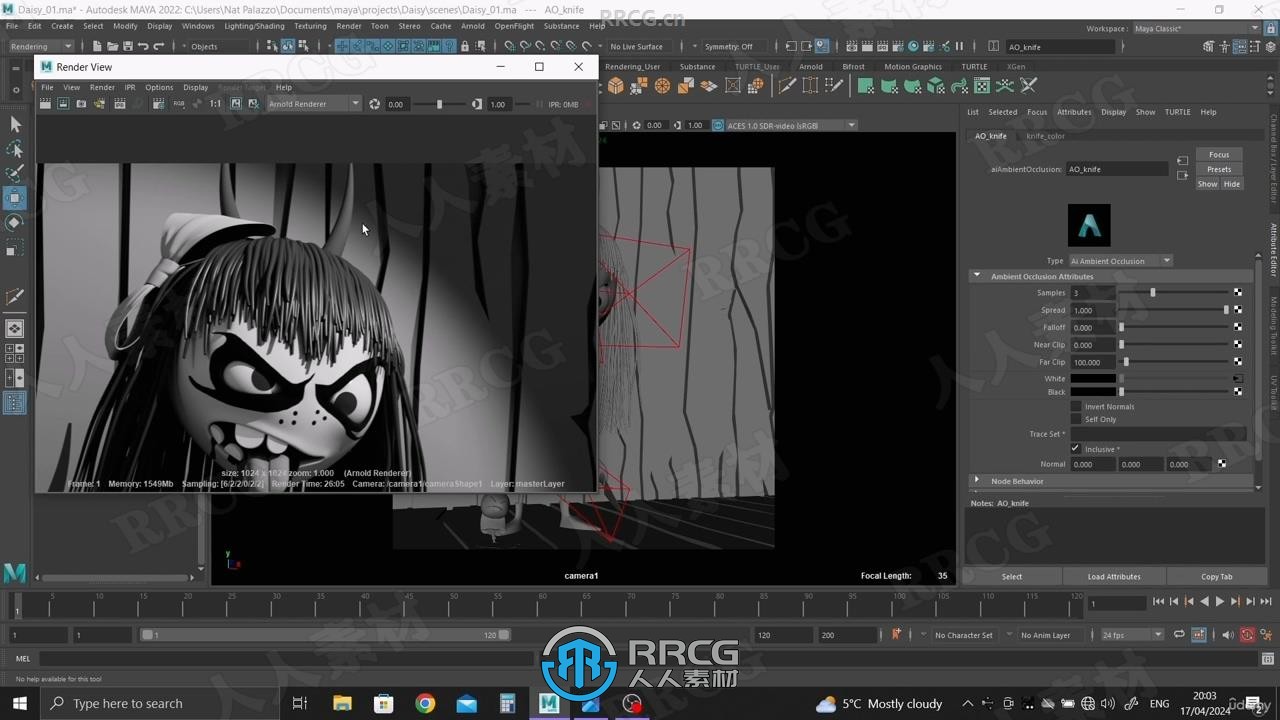Image resolution: width=1280 pixels, height=720 pixels.
Task: Activate the Scale tool in toolbox
Action: point(15,247)
